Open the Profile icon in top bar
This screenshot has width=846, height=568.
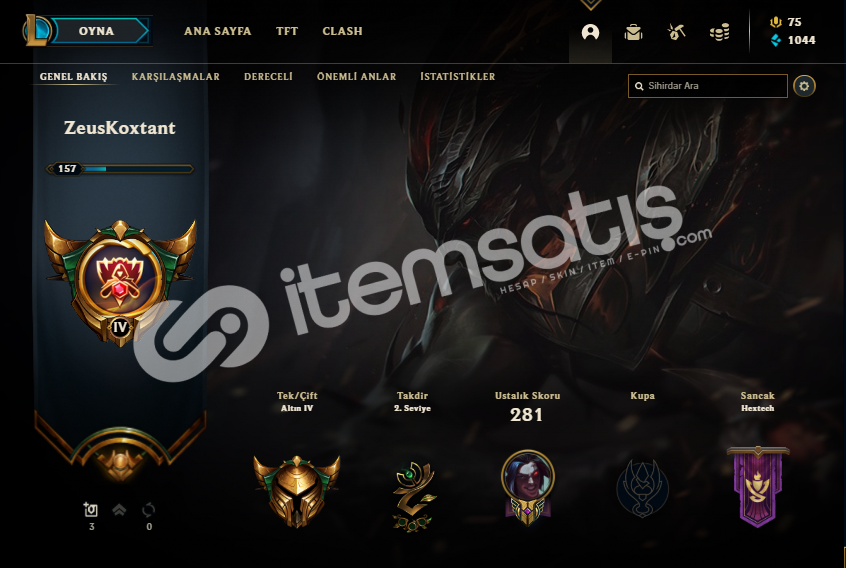point(590,32)
